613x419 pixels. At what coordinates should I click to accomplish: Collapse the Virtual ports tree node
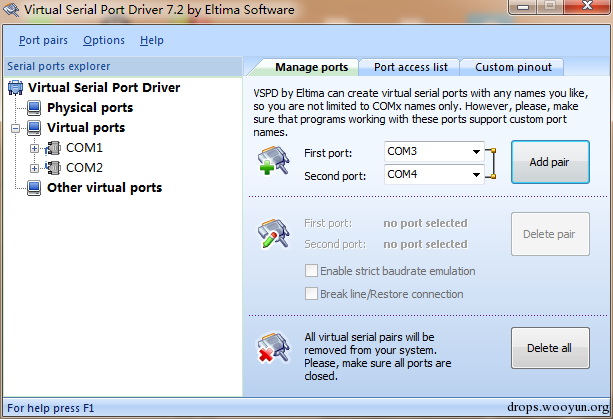tap(16, 128)
